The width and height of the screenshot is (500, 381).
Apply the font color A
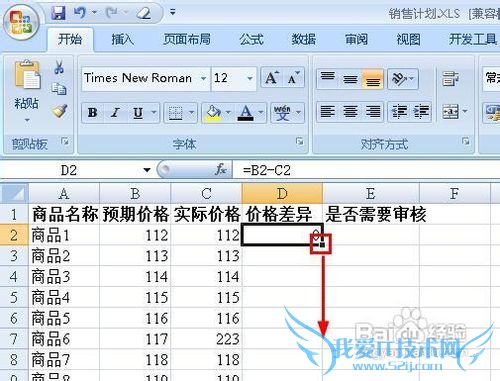(246, 113)
